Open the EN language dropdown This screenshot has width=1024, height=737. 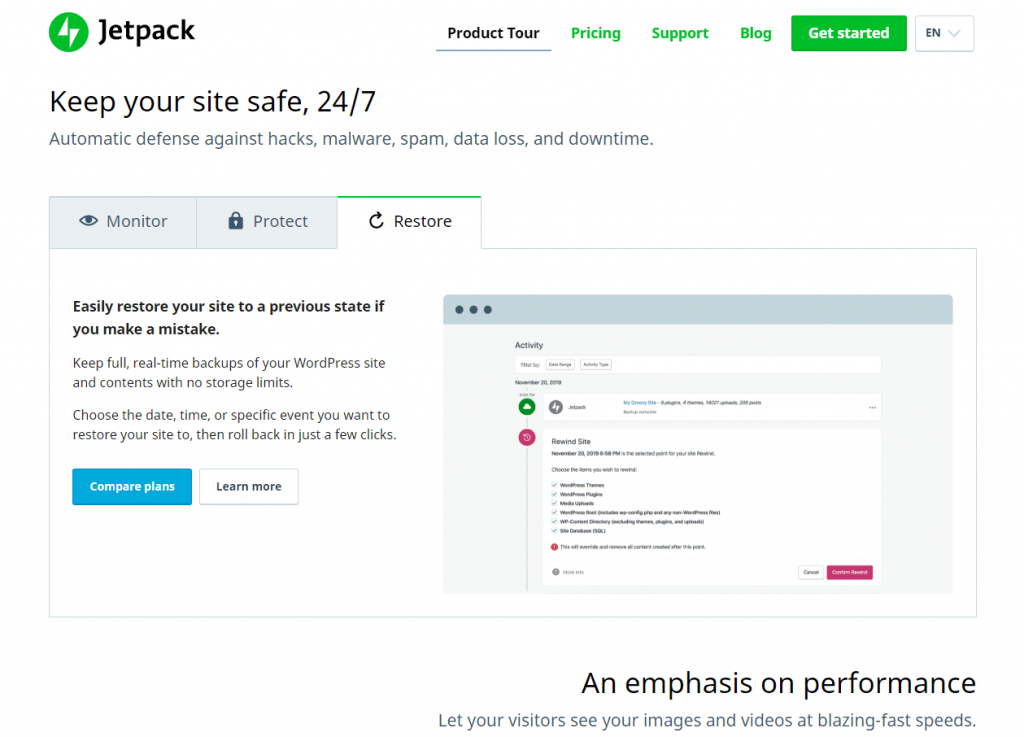pos(943,33)
